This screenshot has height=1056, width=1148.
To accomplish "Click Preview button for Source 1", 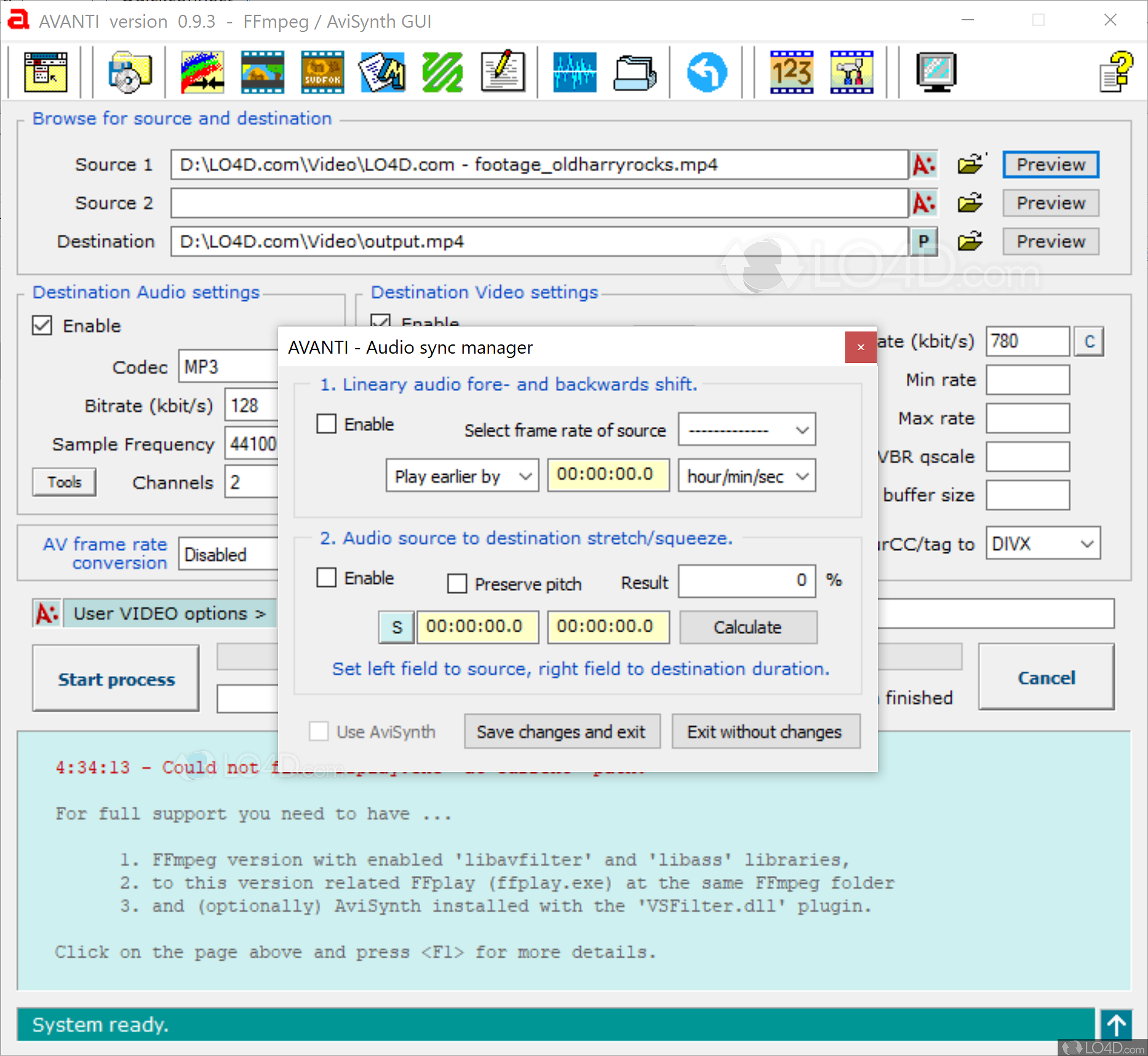I will [x=1051, y=165].
